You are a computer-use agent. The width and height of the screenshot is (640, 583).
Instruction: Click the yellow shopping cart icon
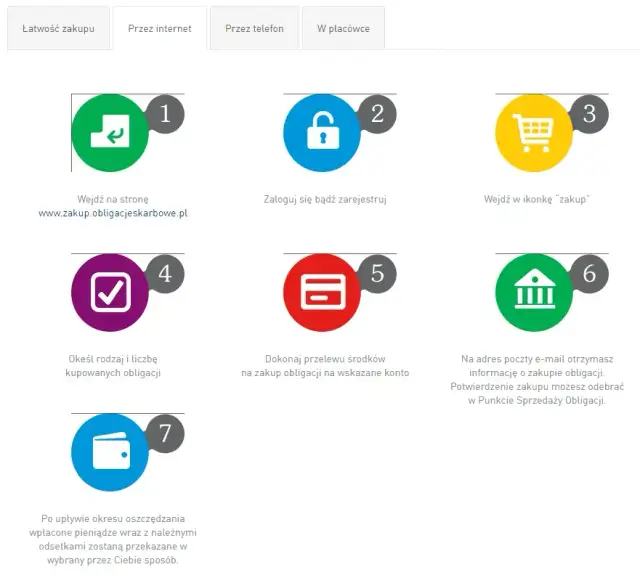pyautogui.click(x=533, y=133)
